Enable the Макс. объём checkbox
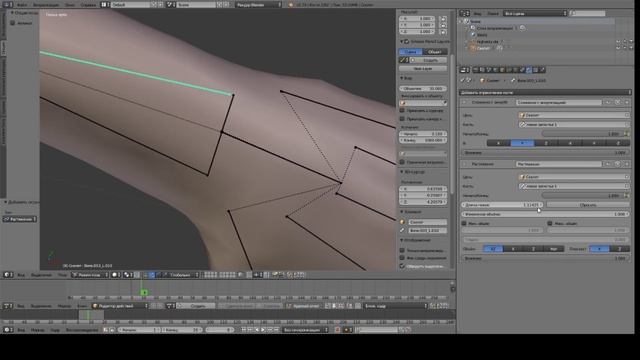Viewport: 640px width, 360px height. point(550,223)
